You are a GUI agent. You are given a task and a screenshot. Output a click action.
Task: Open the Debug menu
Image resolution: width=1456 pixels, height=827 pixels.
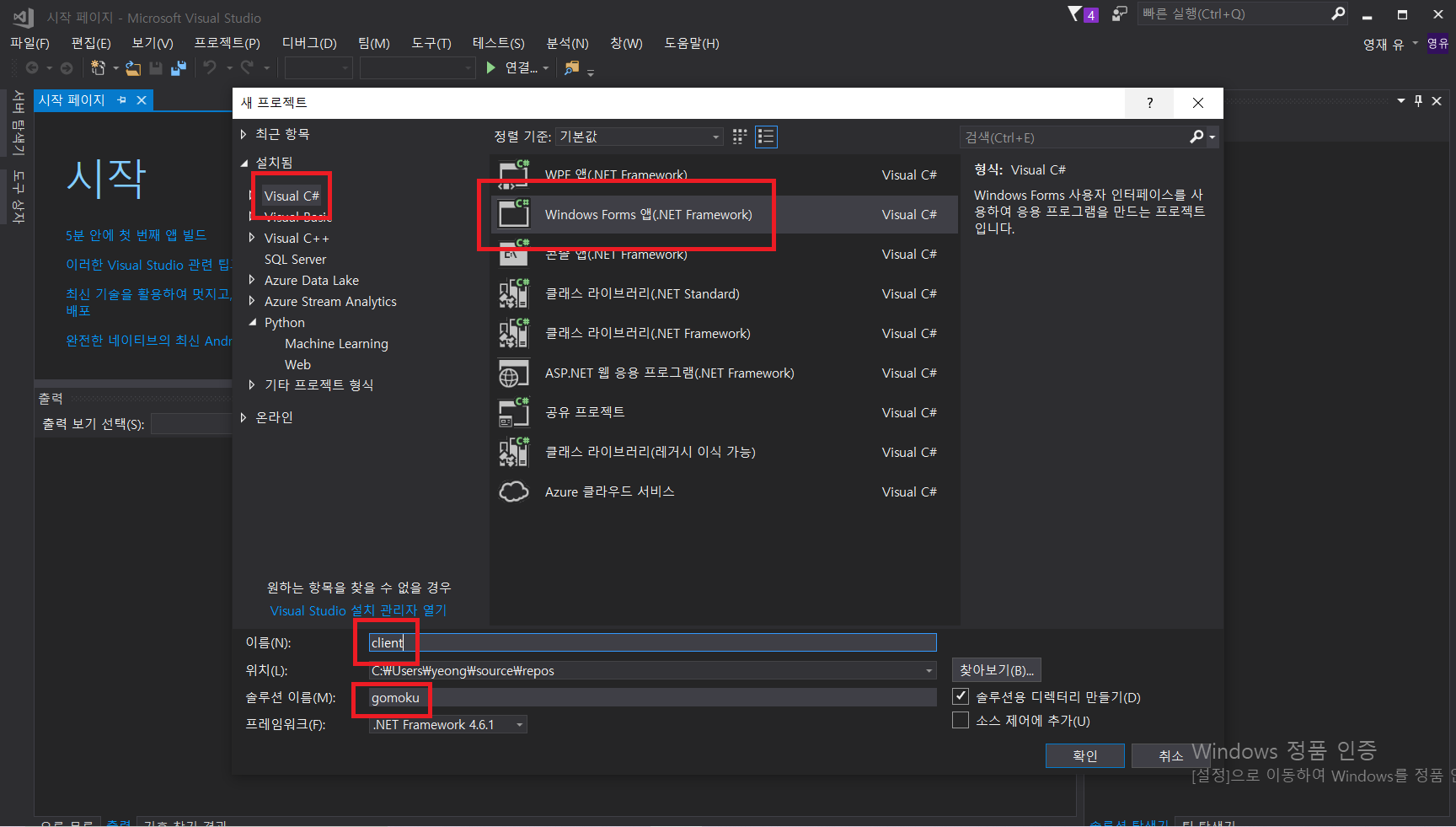[309, 43]
